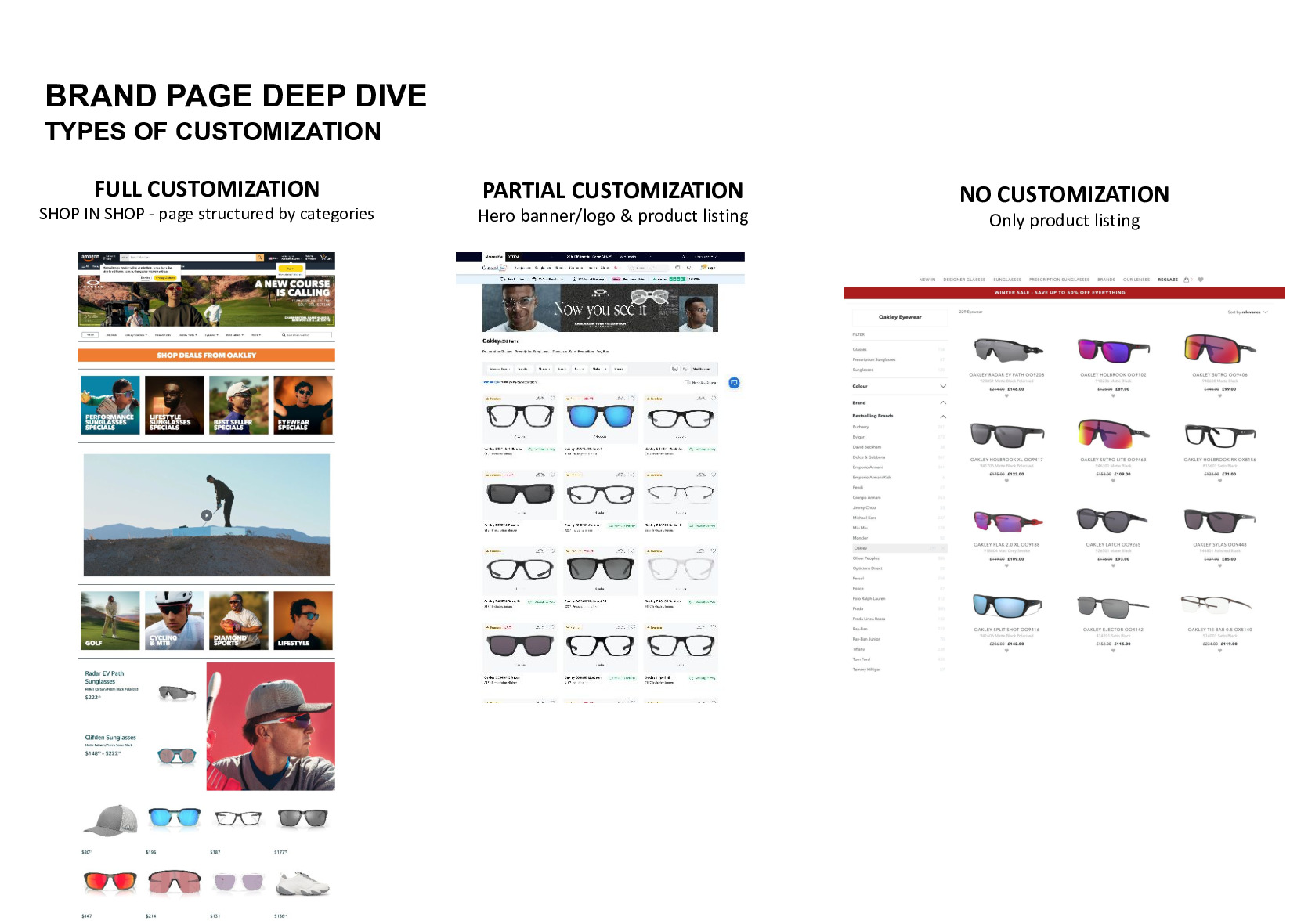1308x924 pixels.
Task: Favorite Oakley Ejector OO4142 with its heart
Action: coord(1113,651)
